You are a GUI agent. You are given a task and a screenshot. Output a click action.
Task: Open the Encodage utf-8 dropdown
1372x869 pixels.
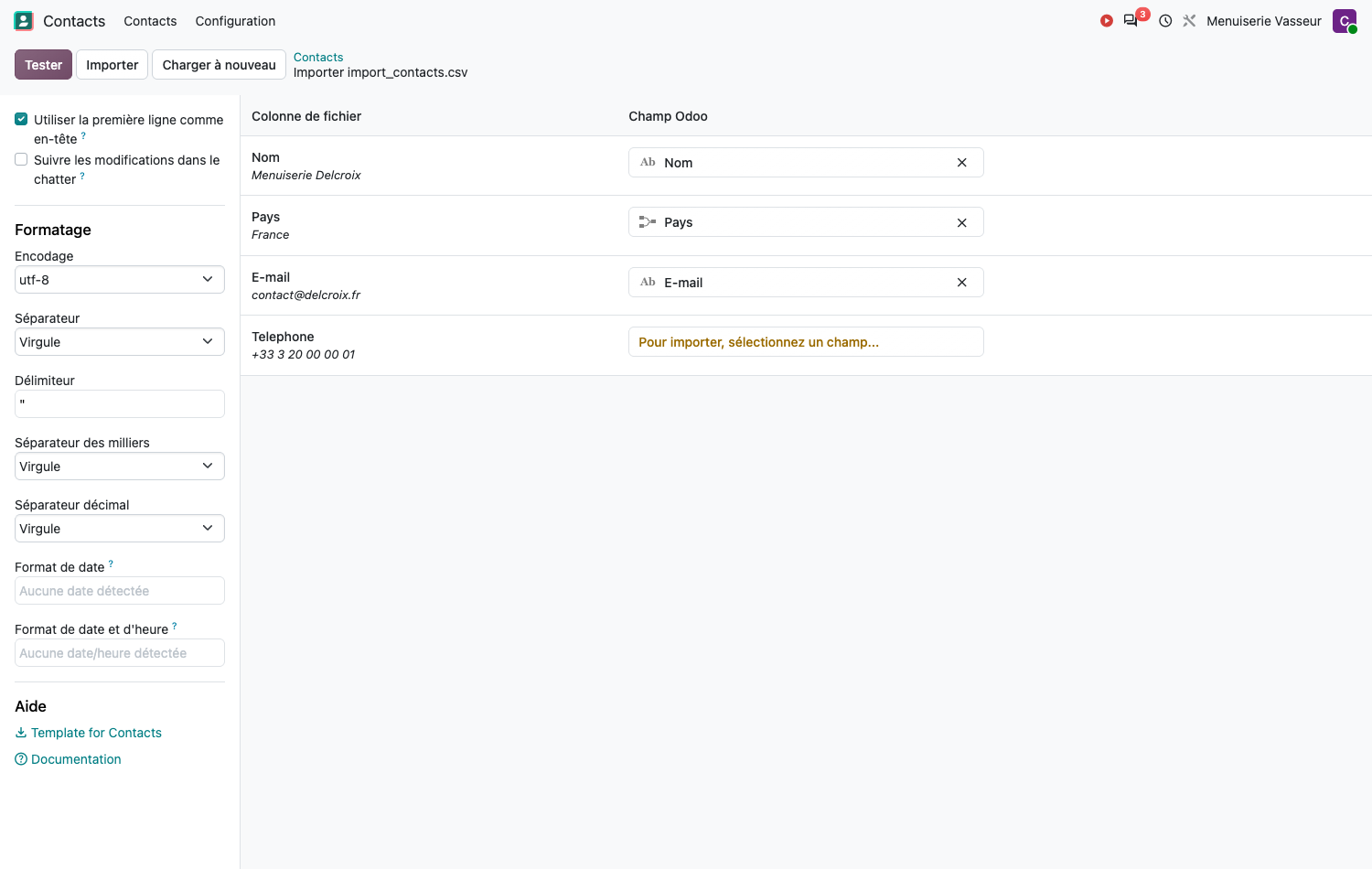(120, 280)
